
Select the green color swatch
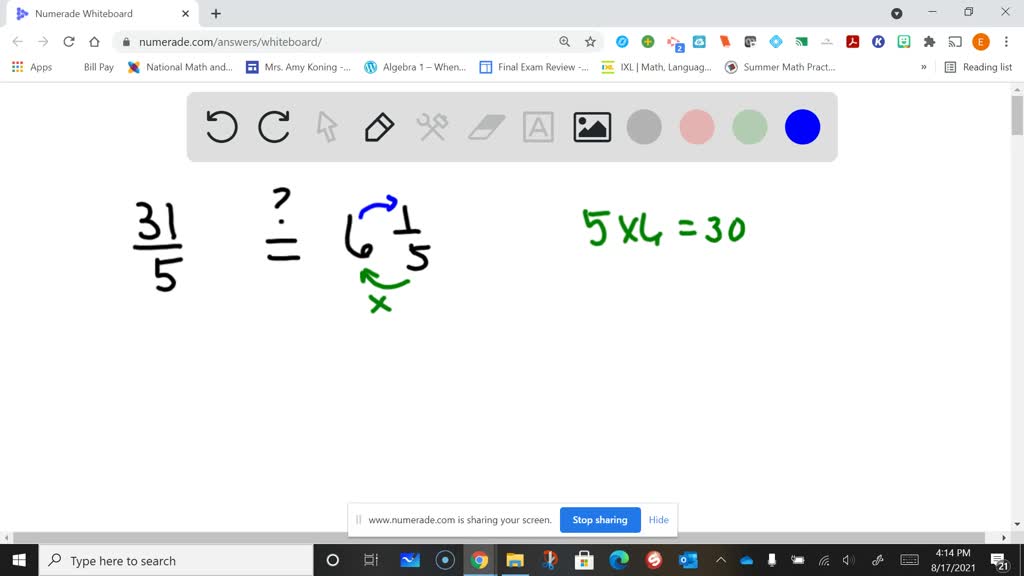[x=749, y=127]
